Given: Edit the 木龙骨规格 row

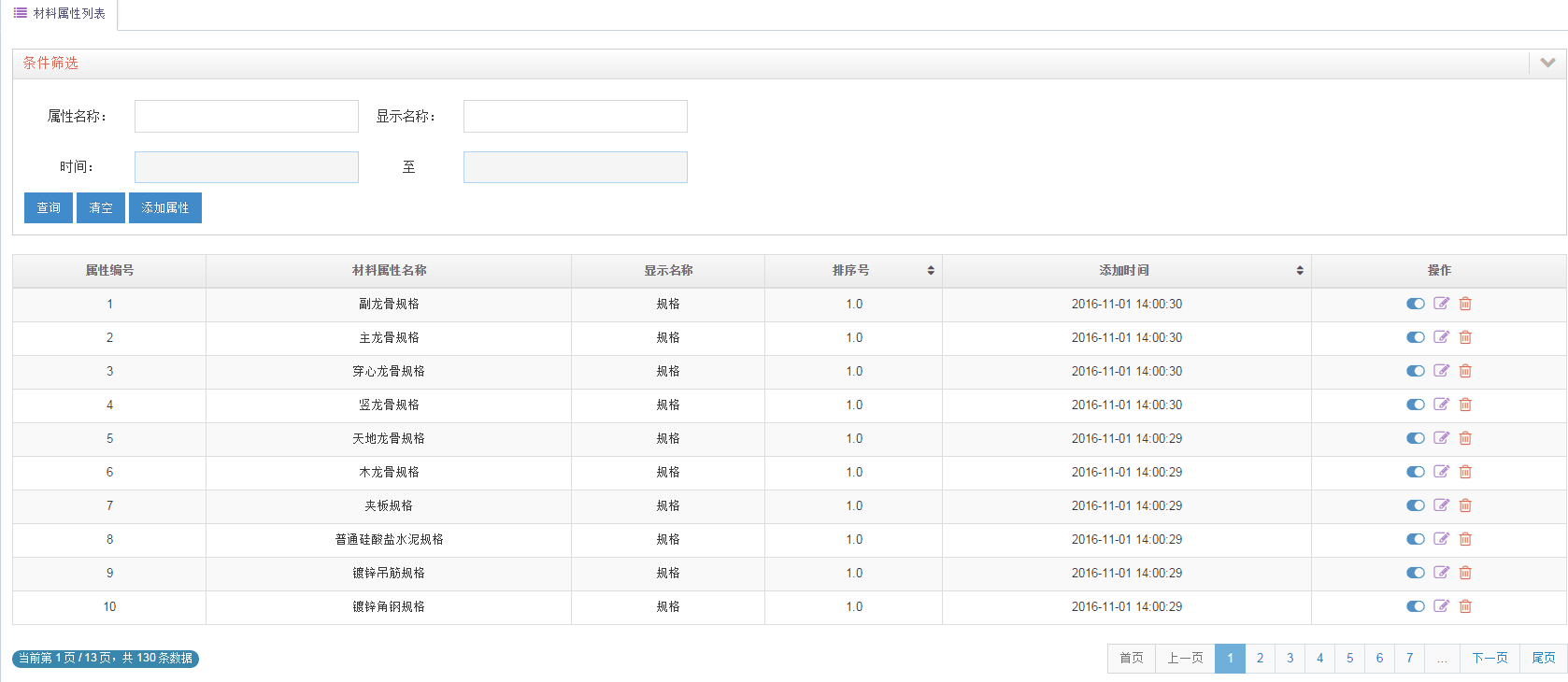Looking at the screenshot, I should pyautogui.click(x=1441, y=472).
